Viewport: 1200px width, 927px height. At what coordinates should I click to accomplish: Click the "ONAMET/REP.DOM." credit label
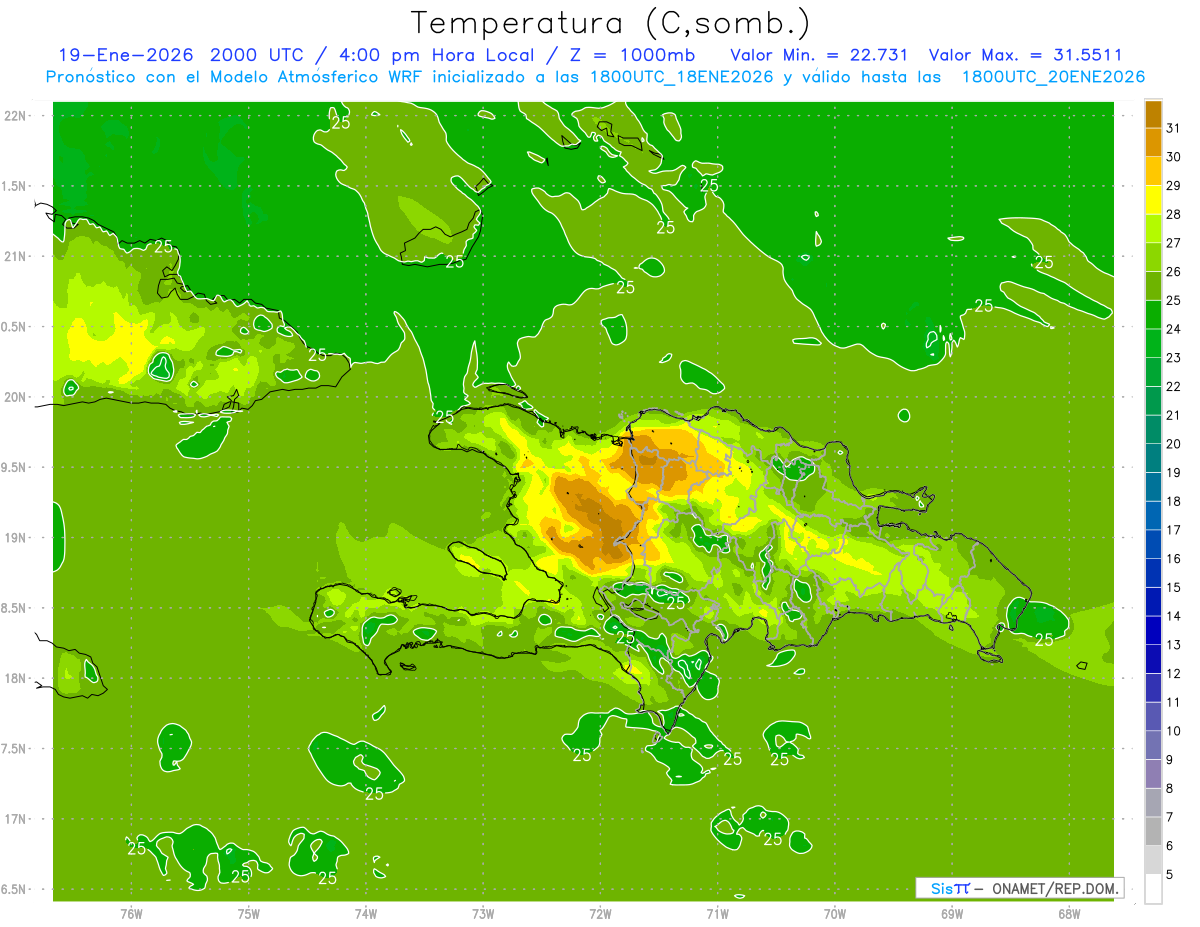(x=1054, y=888)
